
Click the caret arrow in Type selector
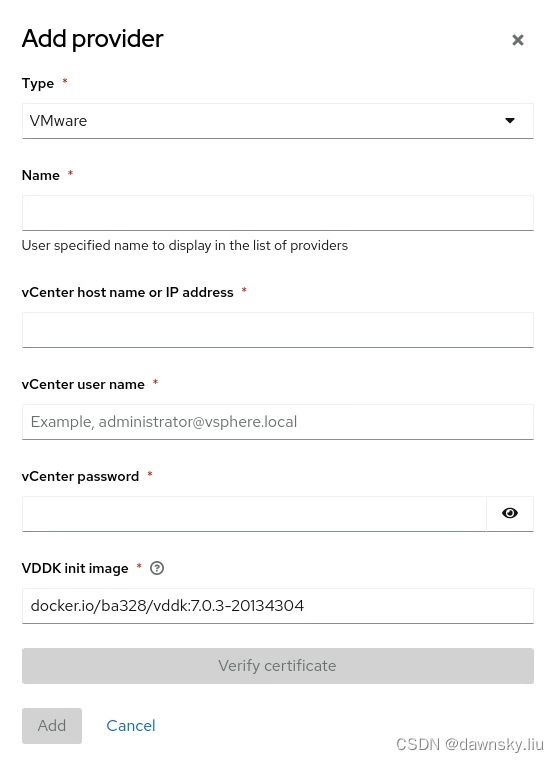[x=510, y=121]
